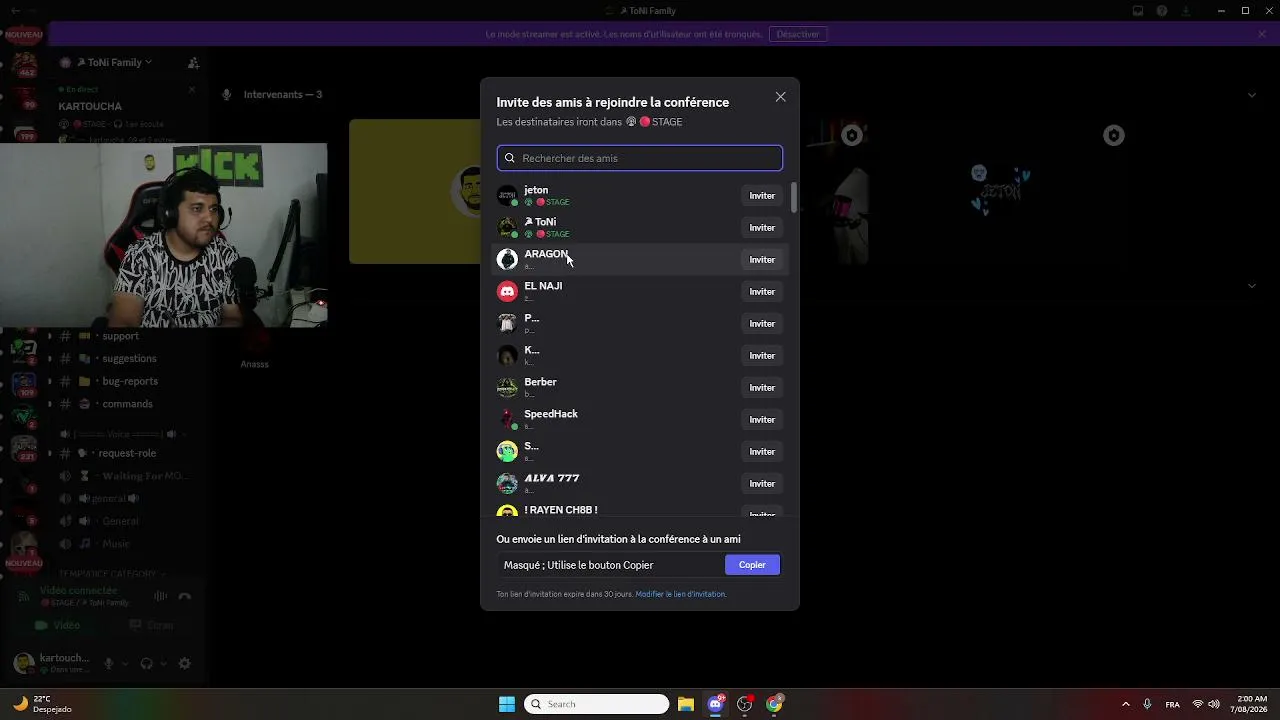Screen dimensions: 1280x720
Task: Invite ALVA 777 to the conference
Action: (762, 484)
